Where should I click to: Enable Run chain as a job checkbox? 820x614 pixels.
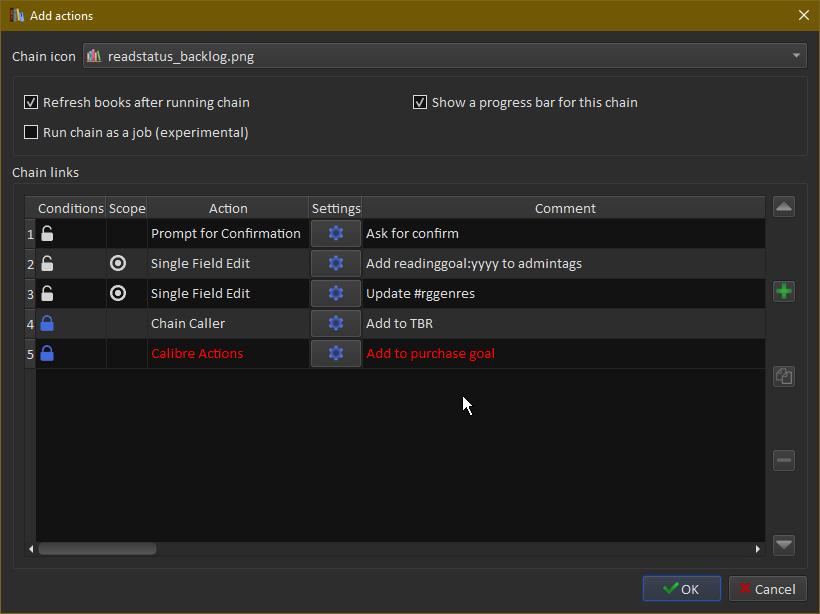31,132
